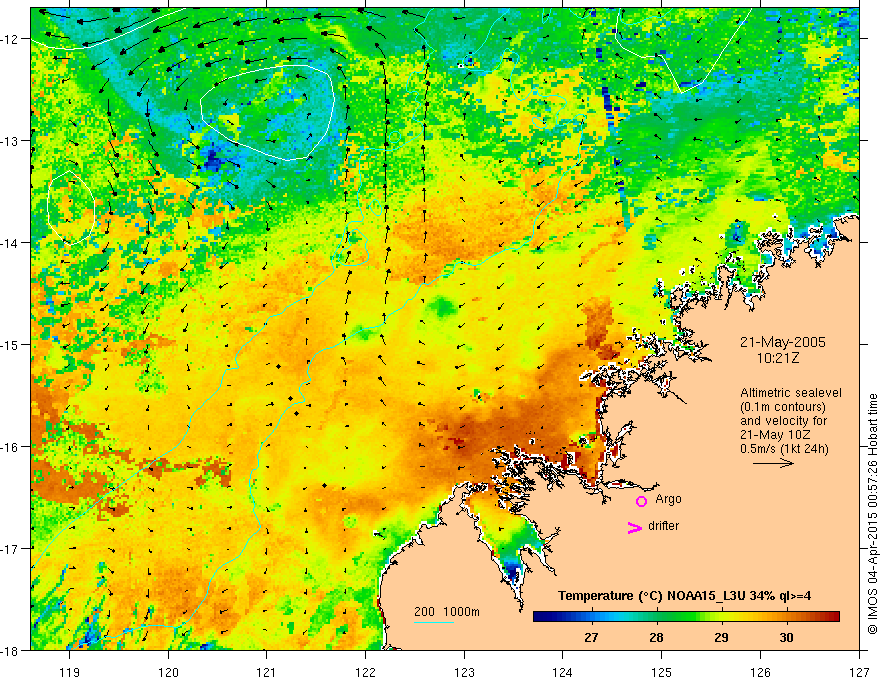Click the 'drifter' legend label
Viewport: 880px width, 680px height.
(663, 526)
